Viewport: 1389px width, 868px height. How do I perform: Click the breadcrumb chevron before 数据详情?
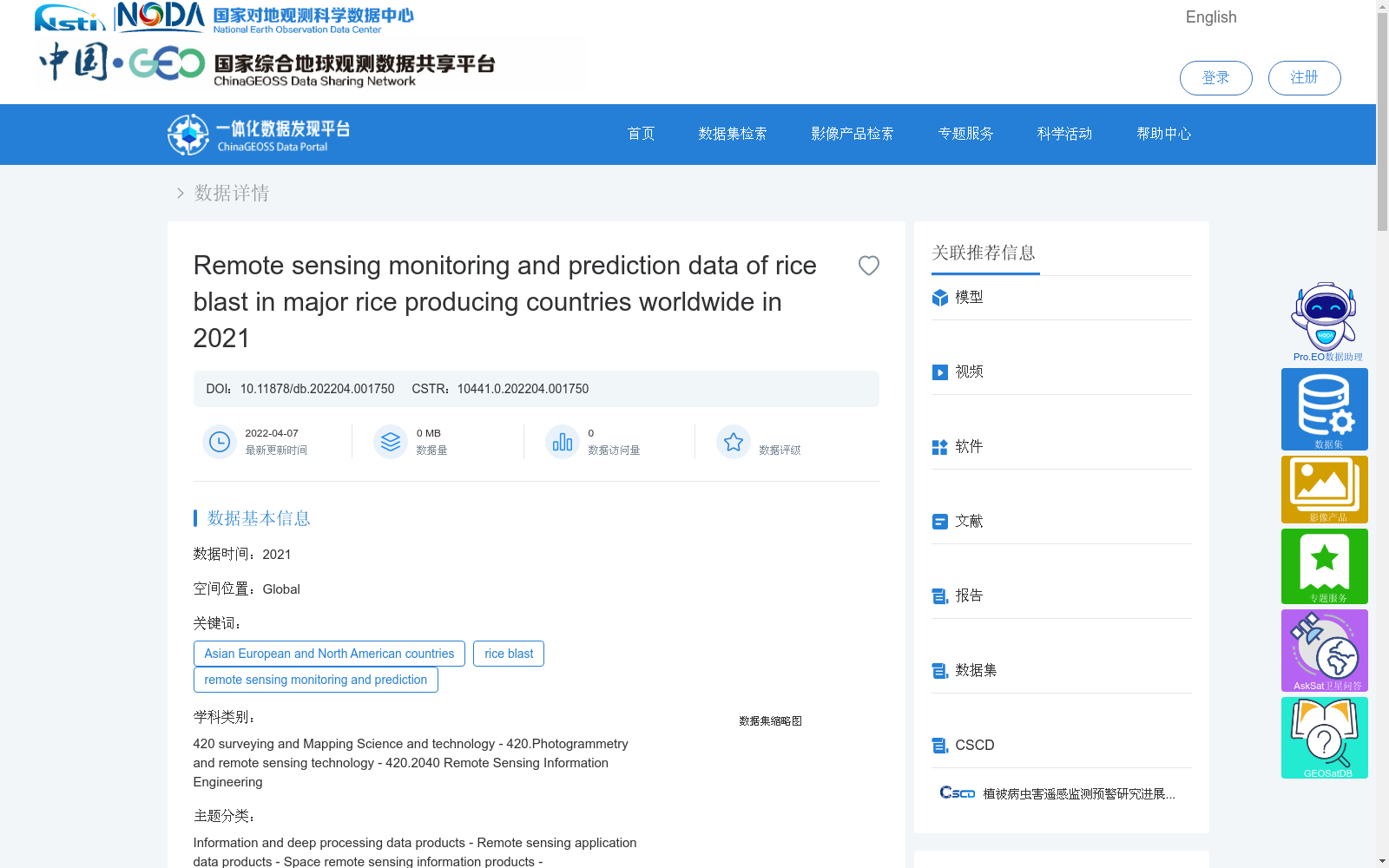coord(180,193)
